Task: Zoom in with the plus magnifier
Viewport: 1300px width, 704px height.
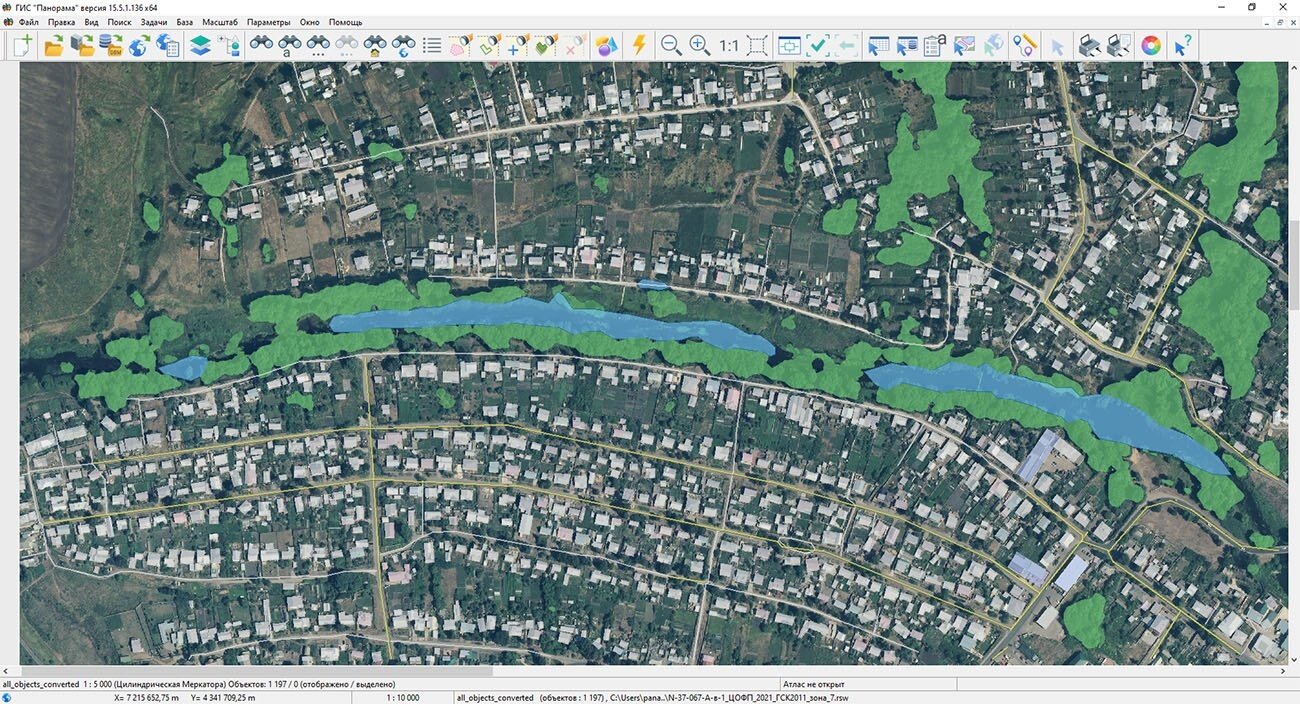Action: [699, 45]
